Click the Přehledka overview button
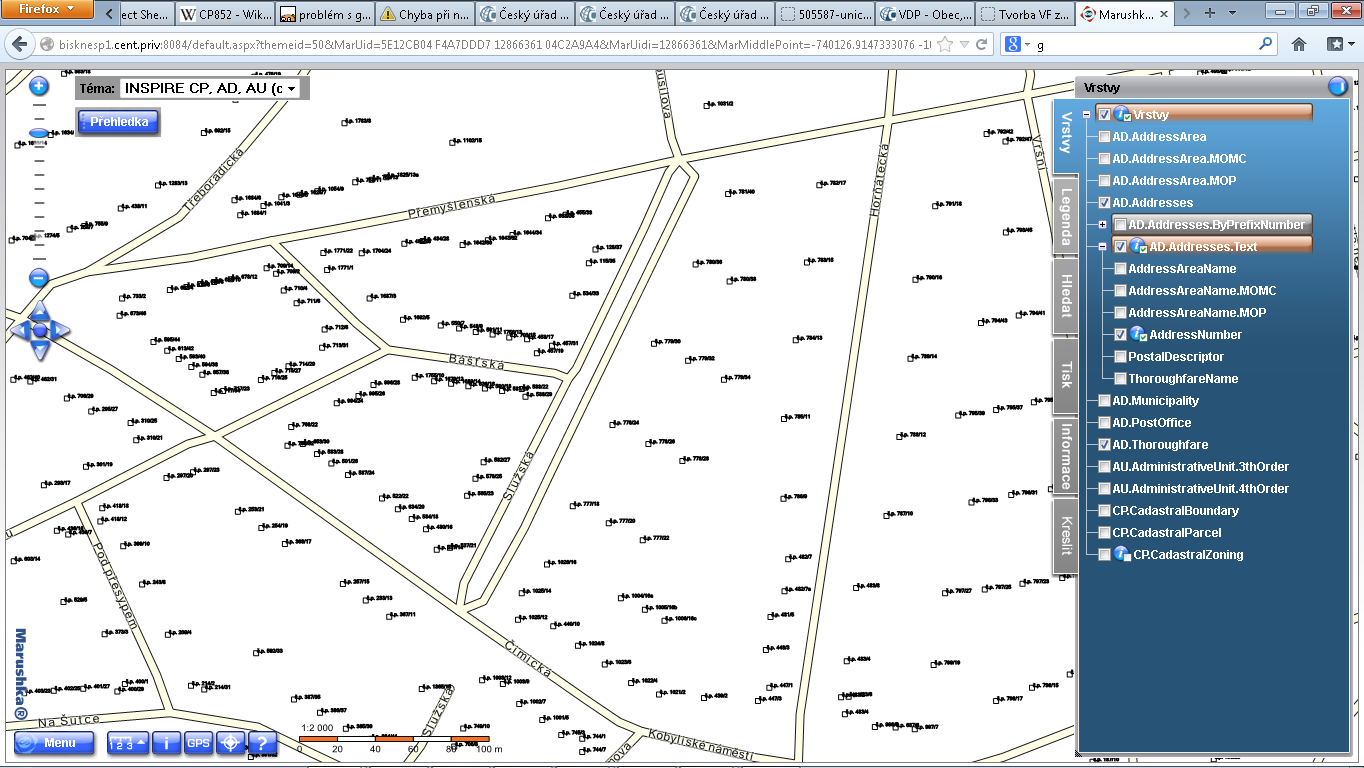Viewport: 1364px width, 768px height. (x=119, y=122)
